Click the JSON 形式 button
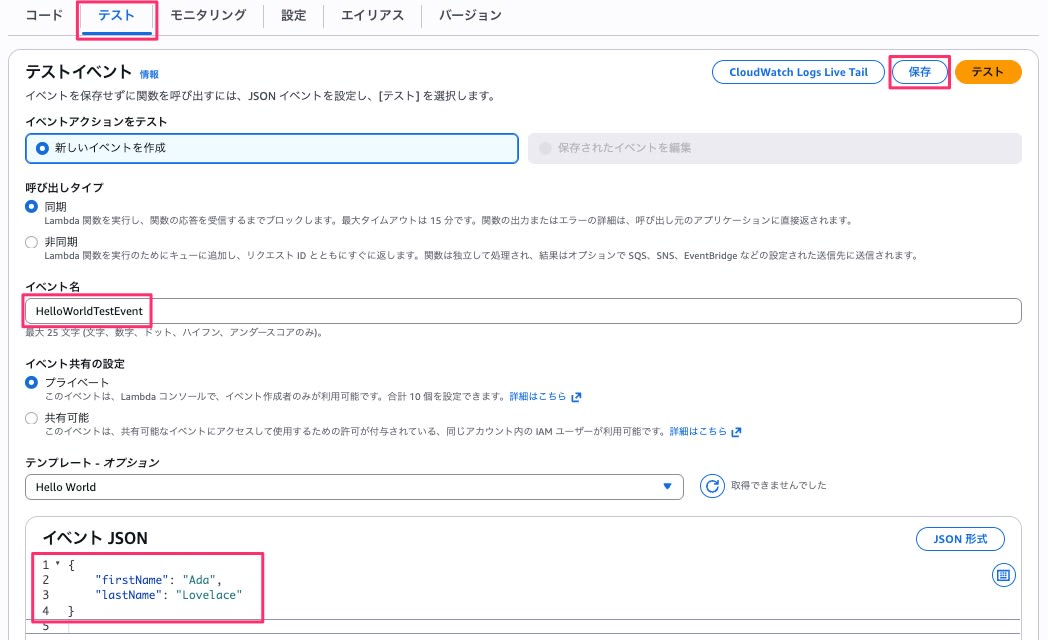 pos(959,538)
